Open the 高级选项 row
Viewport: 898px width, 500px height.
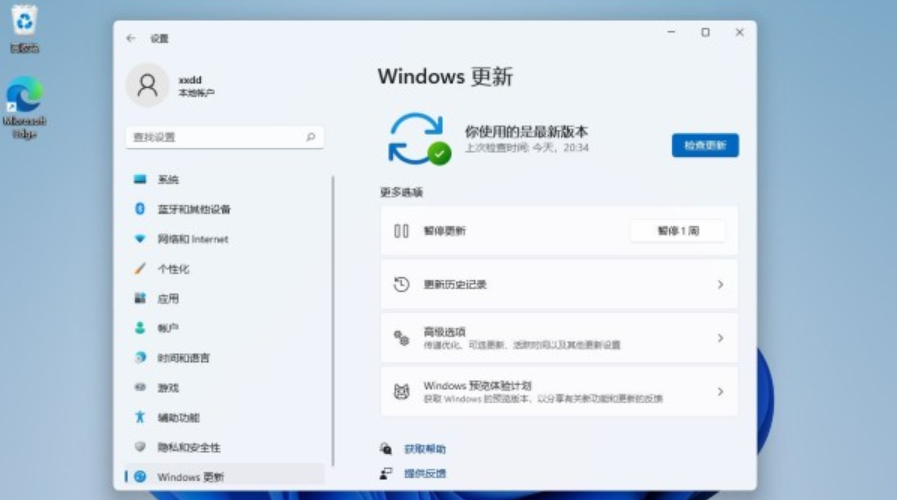pyautogui.click(x=559, y=338)
